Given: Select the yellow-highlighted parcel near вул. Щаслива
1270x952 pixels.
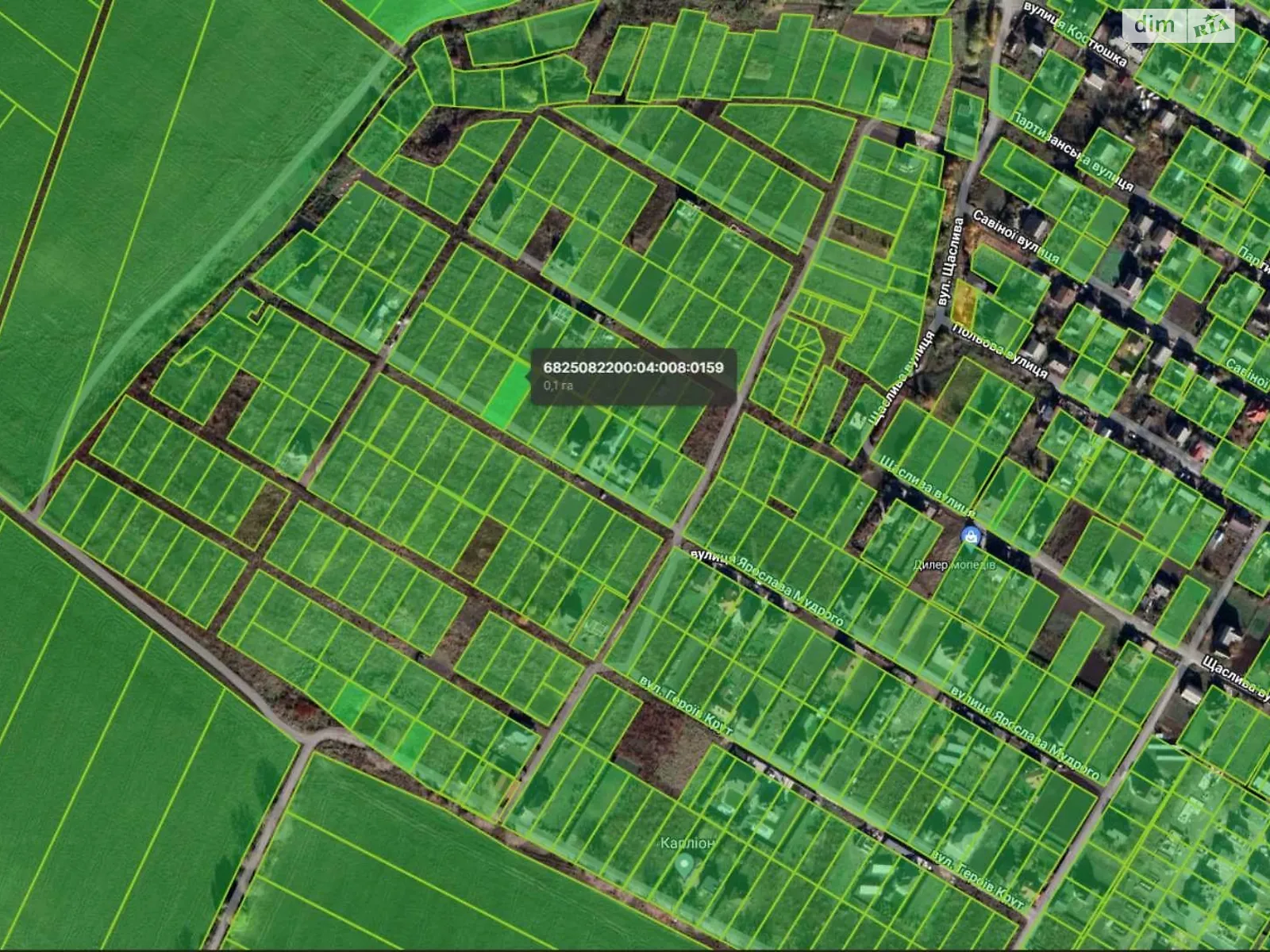Looking at the screenshot, I should point(963,303).
